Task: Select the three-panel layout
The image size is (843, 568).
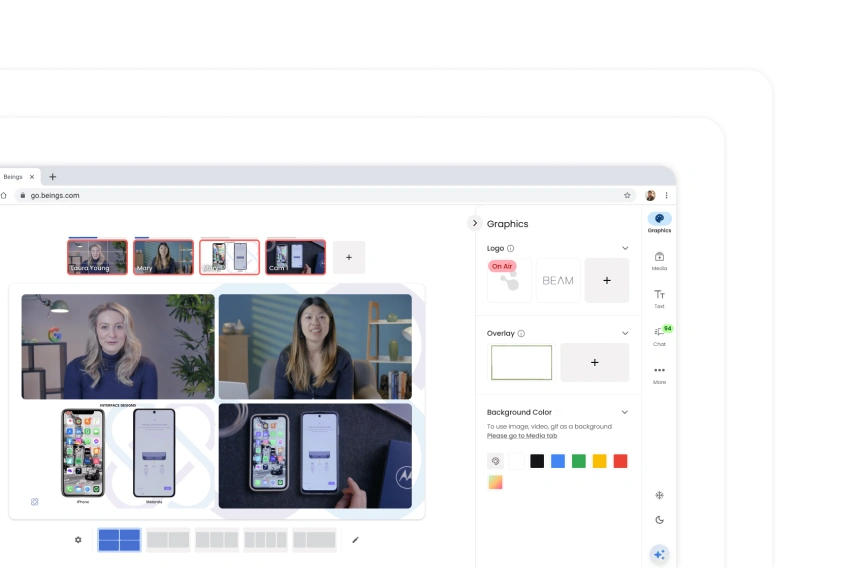Action: [x=217, y=539]
